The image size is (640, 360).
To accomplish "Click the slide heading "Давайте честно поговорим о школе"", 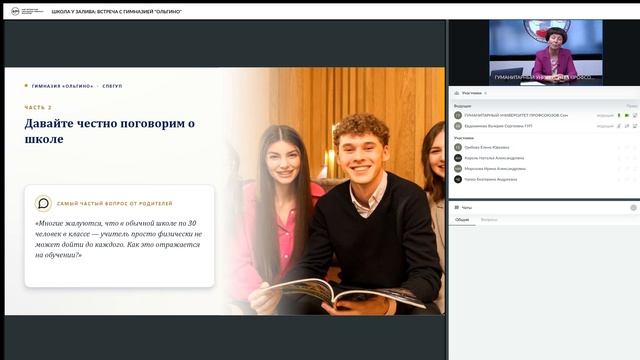I will pyautogui.click(x=110, y=131).
